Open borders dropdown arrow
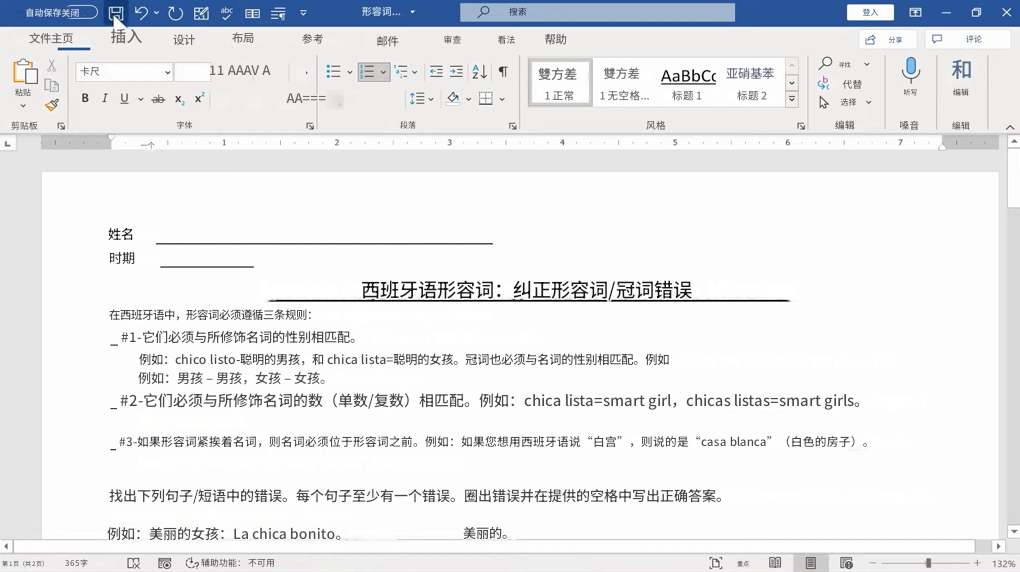Image resolution: width=1020 pixels, height=572 pixels. pos(502,99)
